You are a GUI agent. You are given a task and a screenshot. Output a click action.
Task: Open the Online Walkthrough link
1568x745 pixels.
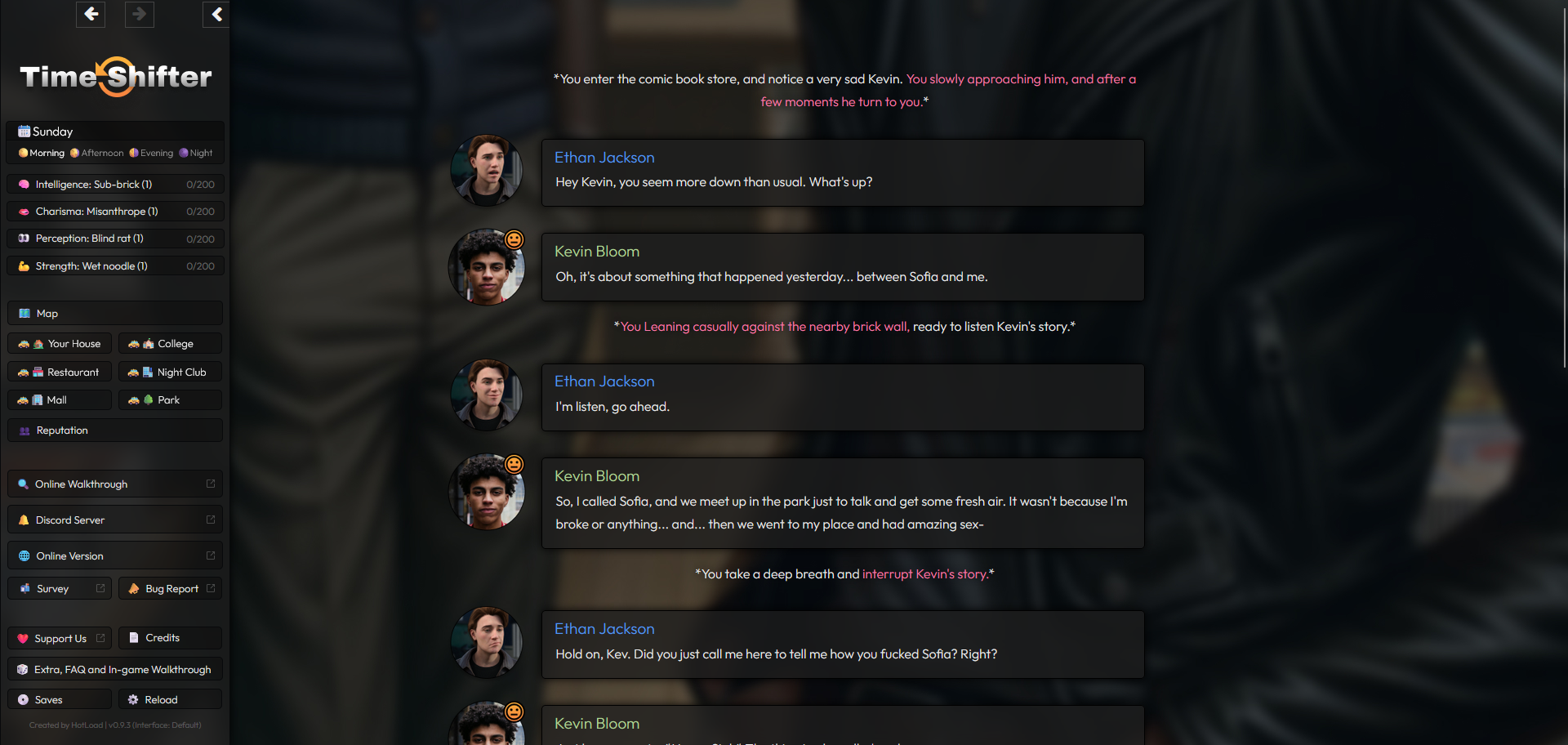click(114, 484)
